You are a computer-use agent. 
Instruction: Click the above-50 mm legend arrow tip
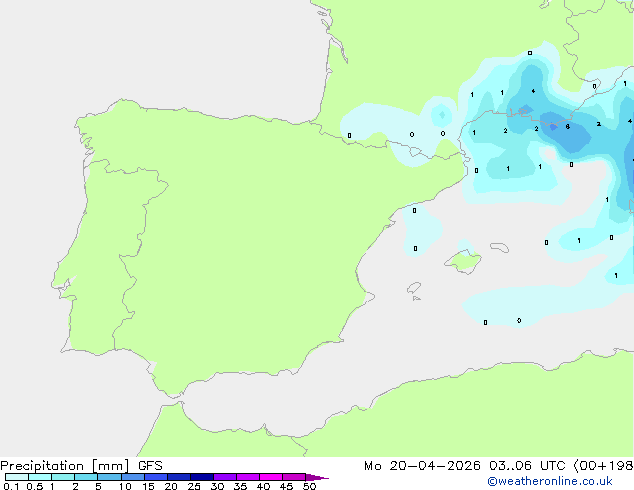pos(317,477)
